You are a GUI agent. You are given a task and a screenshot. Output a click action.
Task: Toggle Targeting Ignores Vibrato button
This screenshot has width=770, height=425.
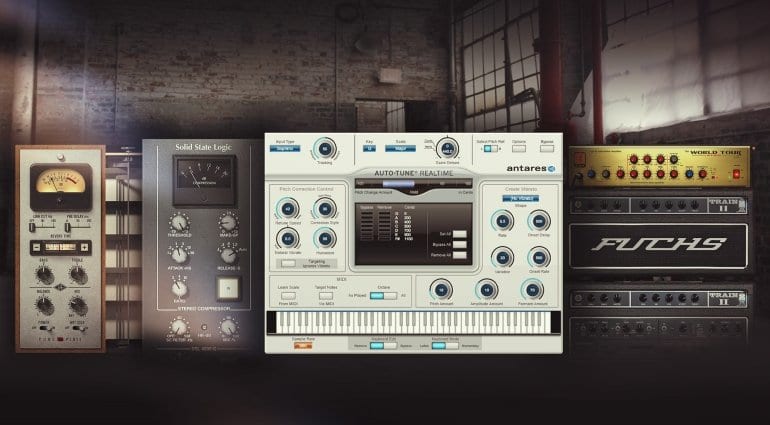(288, 263)
